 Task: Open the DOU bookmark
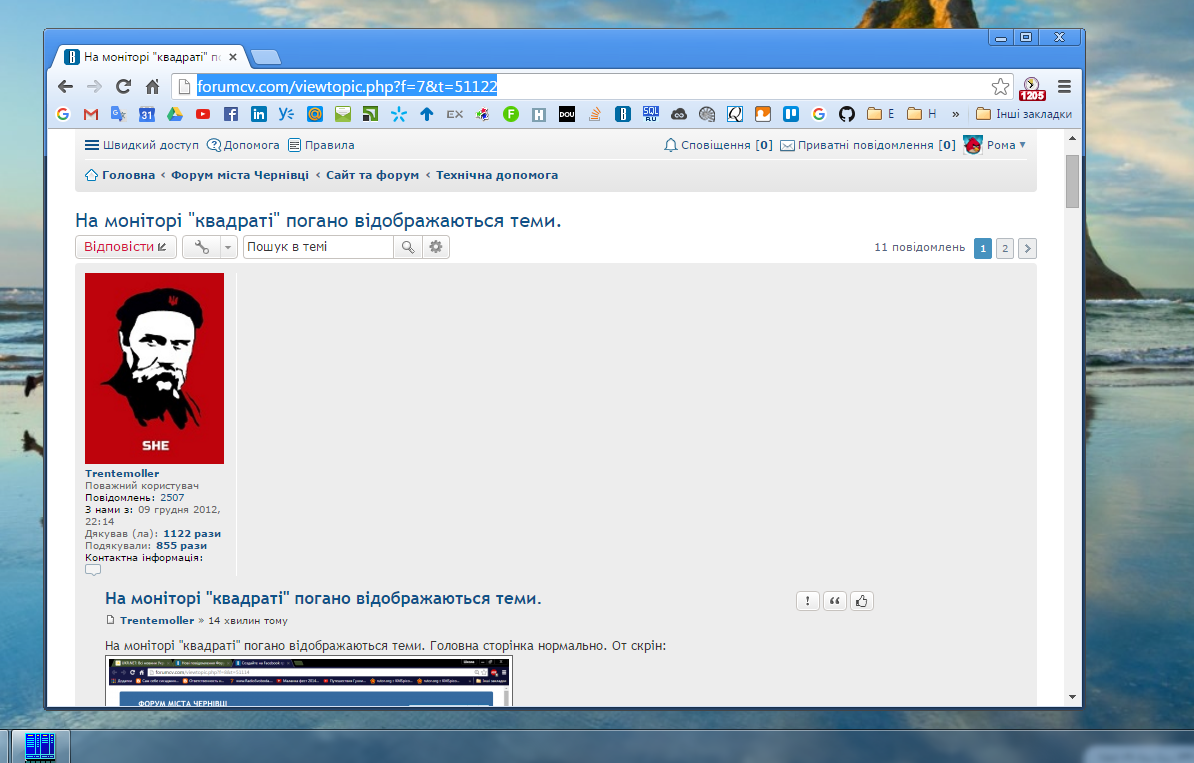click(x=567, y=114)
